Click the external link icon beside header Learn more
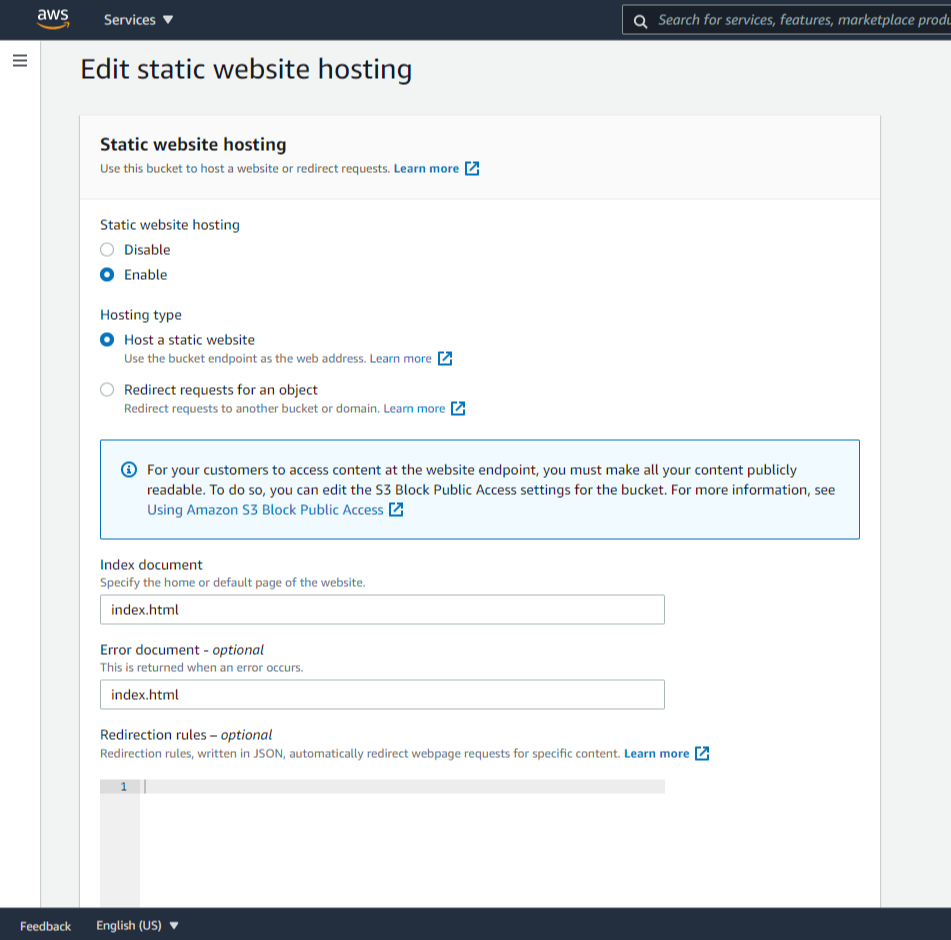Image resolution: width=951 pixels, height=940 pixels. pos(472,169)
